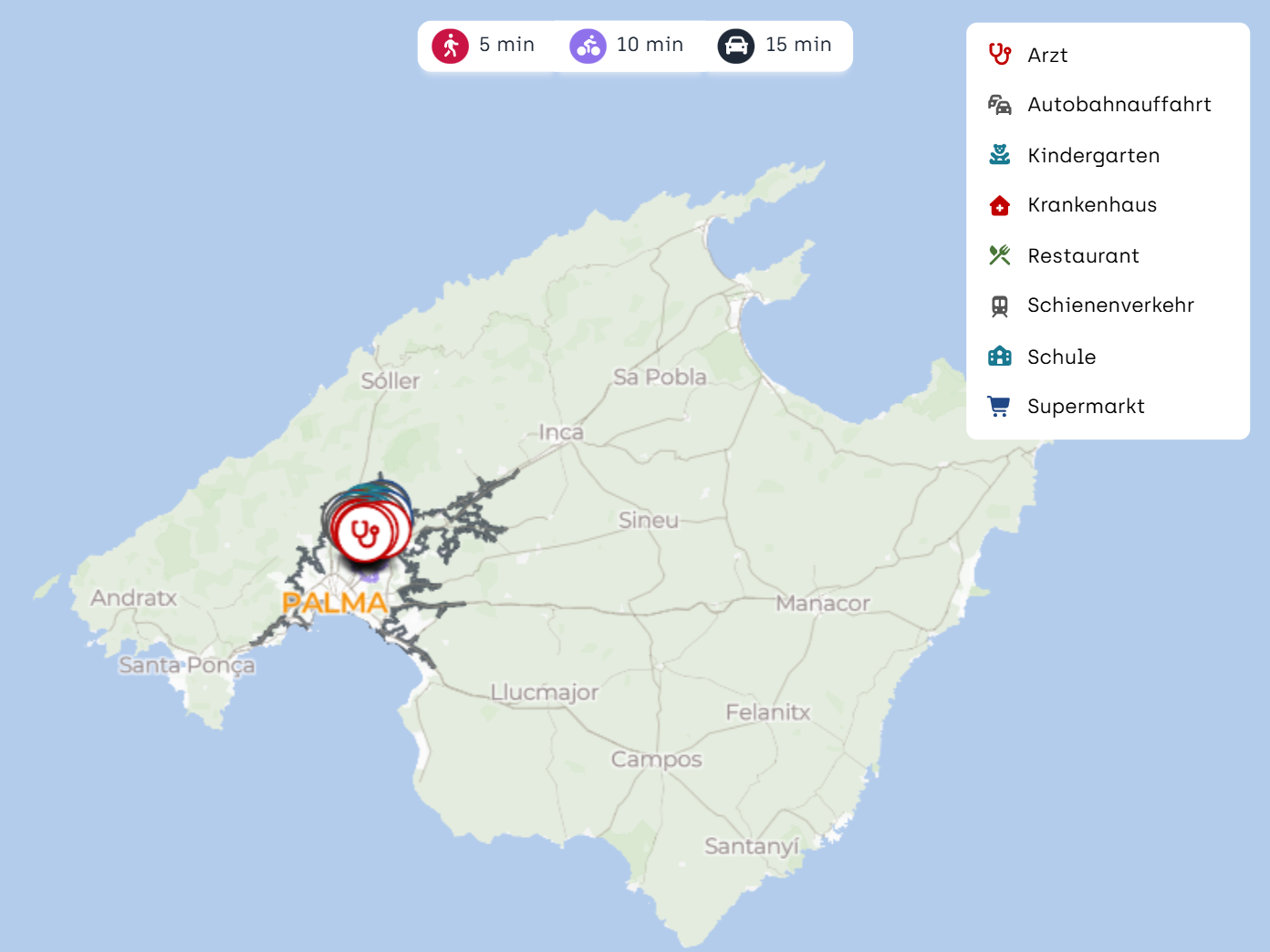This screenshot has height=952, width=1270.
Task: Click the PALMA city label on map
Action: (335, 603)
